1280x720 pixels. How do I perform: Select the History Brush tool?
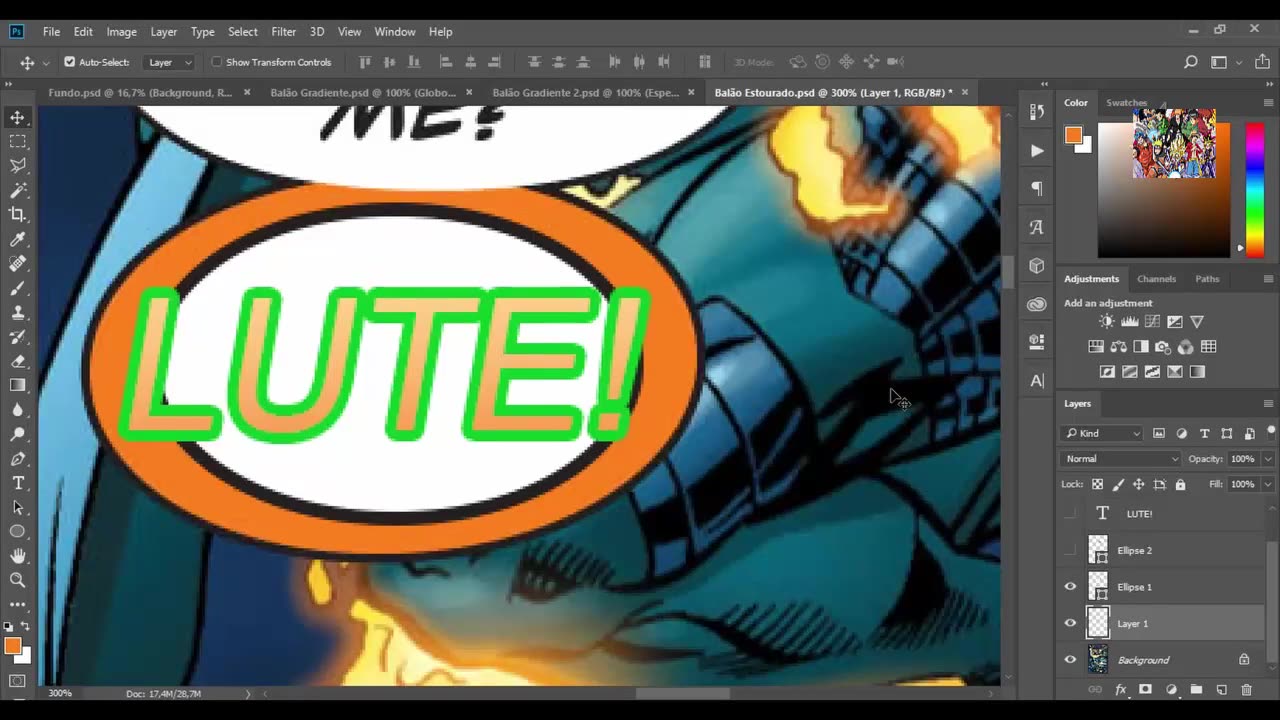pos(18,337)
